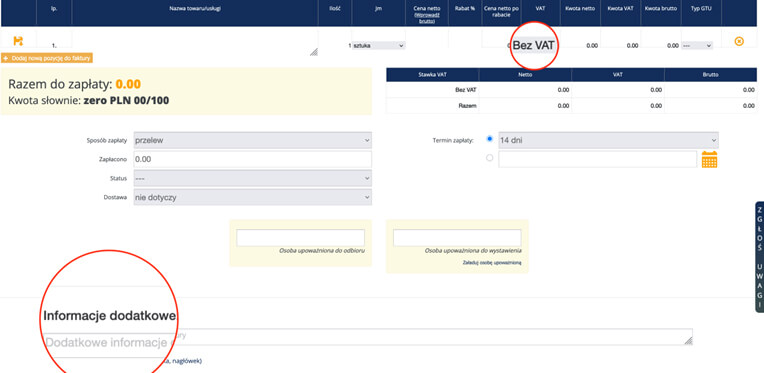764x373 pixels.
Task: Click the Zapłacono amount field
Action: [252, 159]
